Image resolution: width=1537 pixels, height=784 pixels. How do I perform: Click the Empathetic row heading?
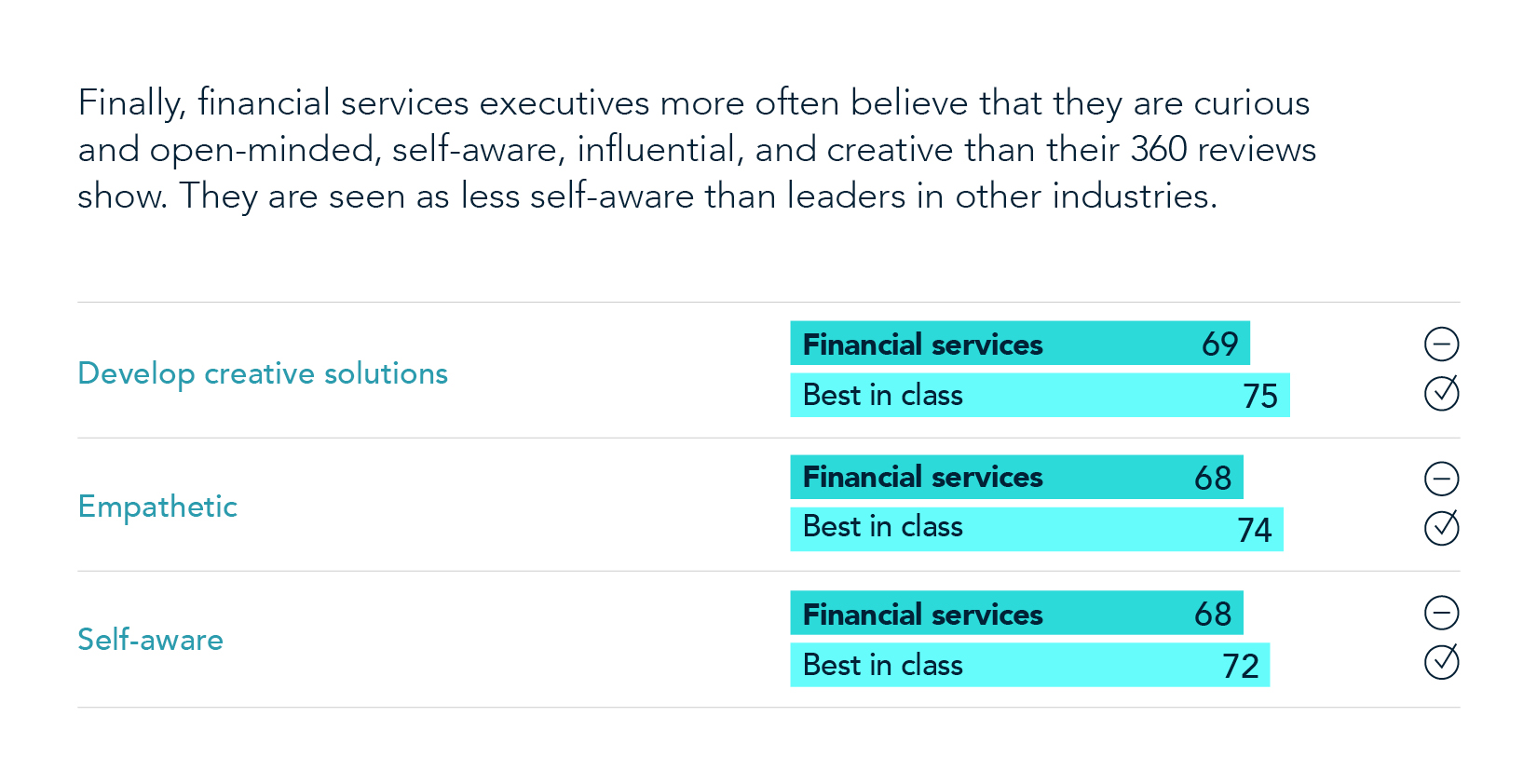[157, 507]
